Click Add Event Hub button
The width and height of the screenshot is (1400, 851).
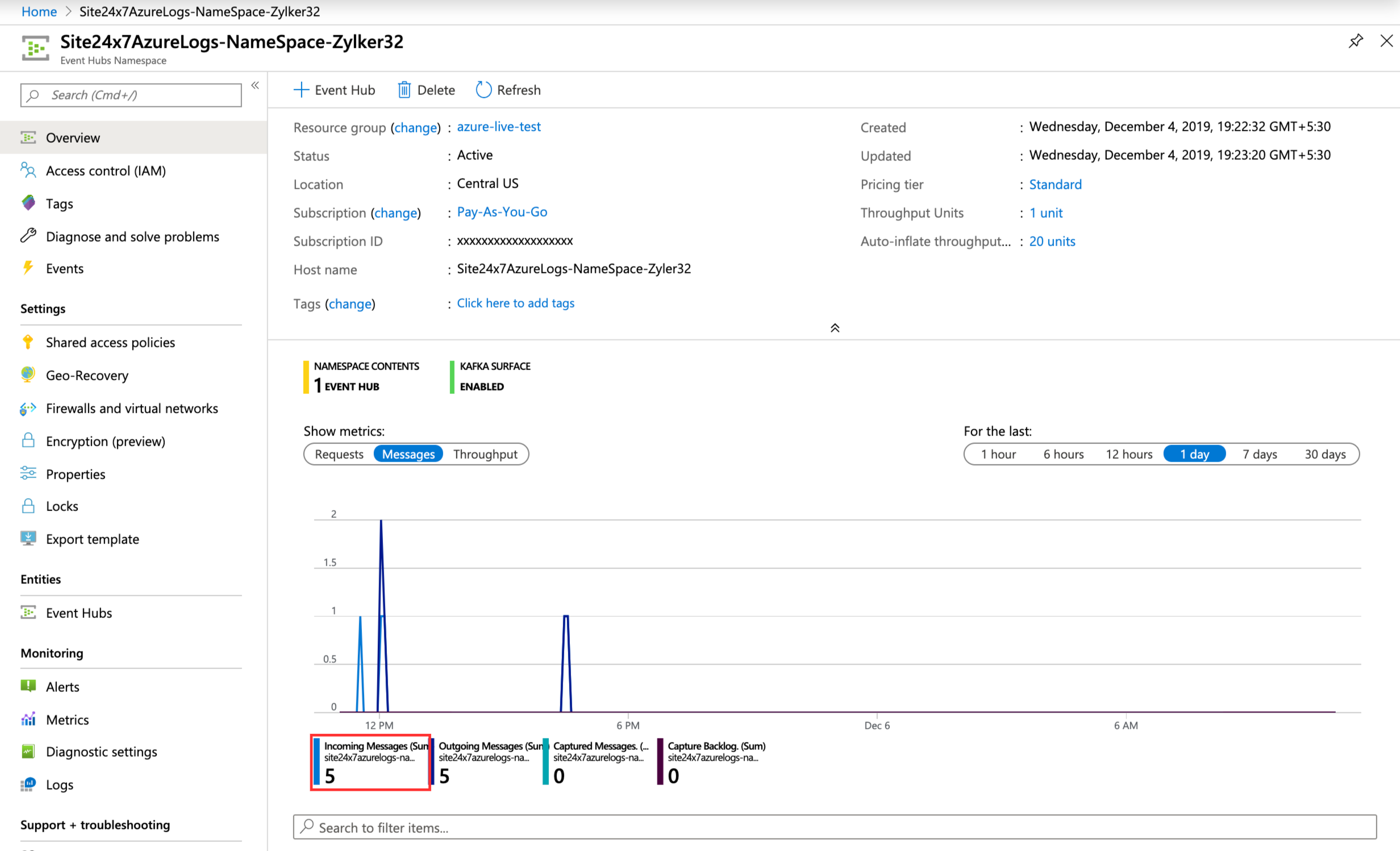click(335, 90)
